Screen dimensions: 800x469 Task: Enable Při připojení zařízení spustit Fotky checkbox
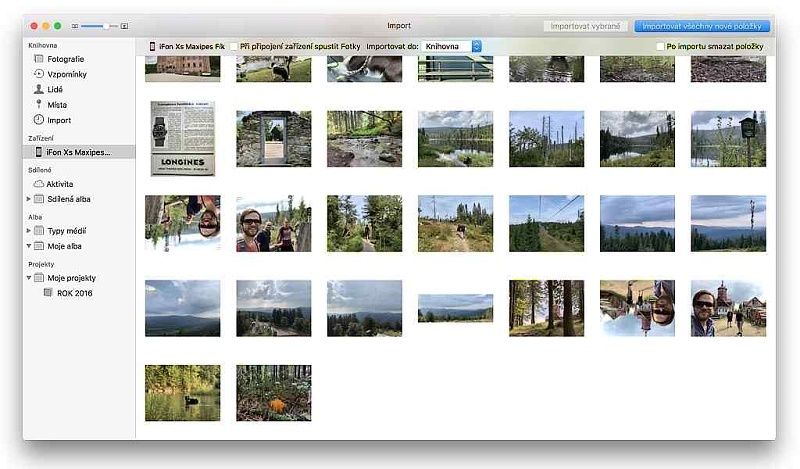tap(234, 46)
